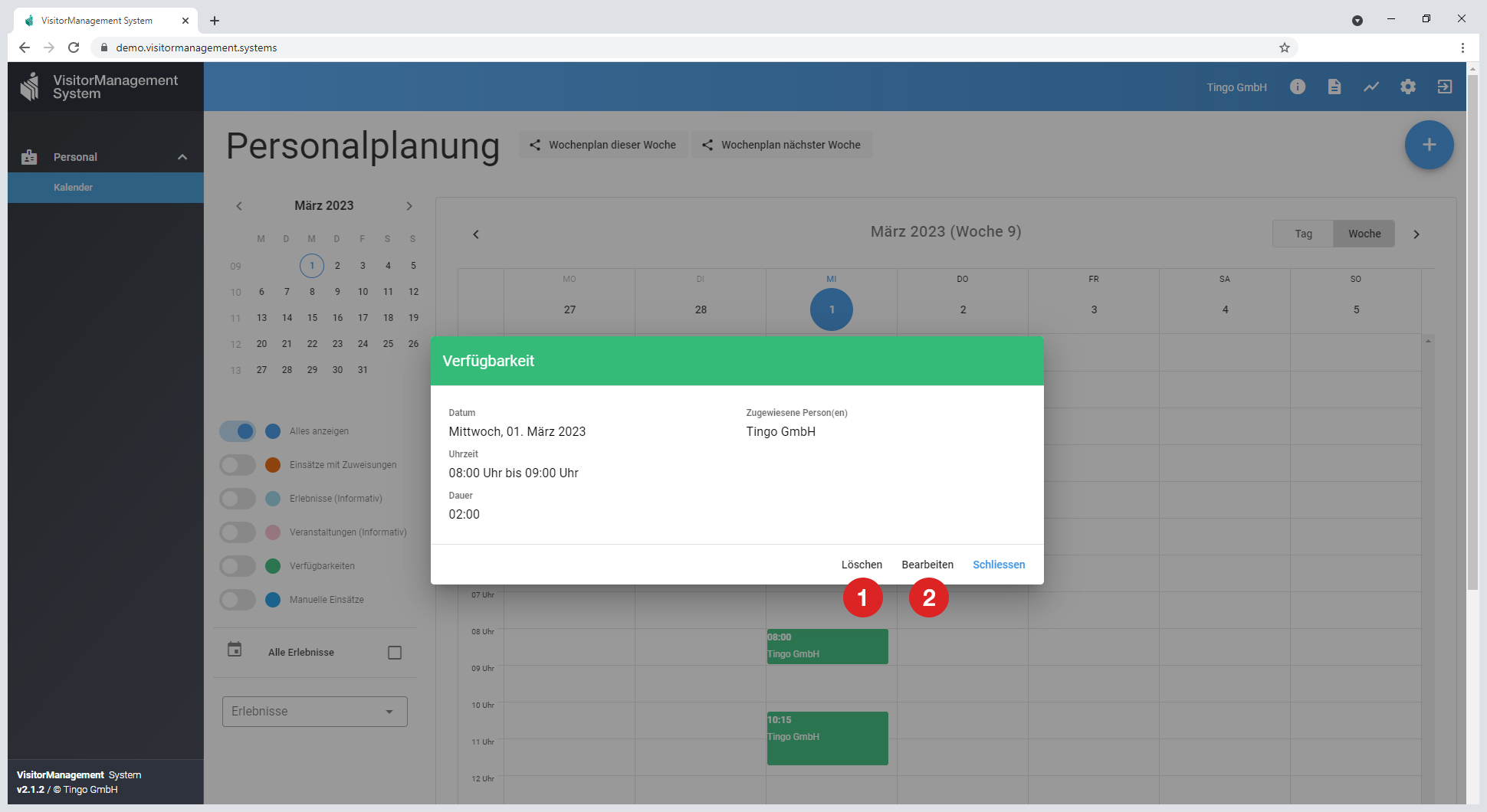Go to next month in mini calendar
This screenshot has width=1487, height=812.
tap(409, 206)
